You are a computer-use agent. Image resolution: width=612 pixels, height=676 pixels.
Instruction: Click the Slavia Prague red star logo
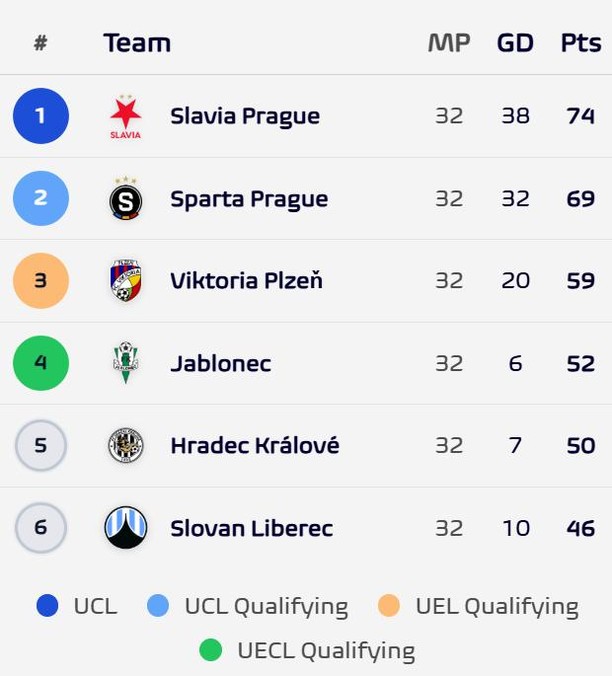[125, 116]
